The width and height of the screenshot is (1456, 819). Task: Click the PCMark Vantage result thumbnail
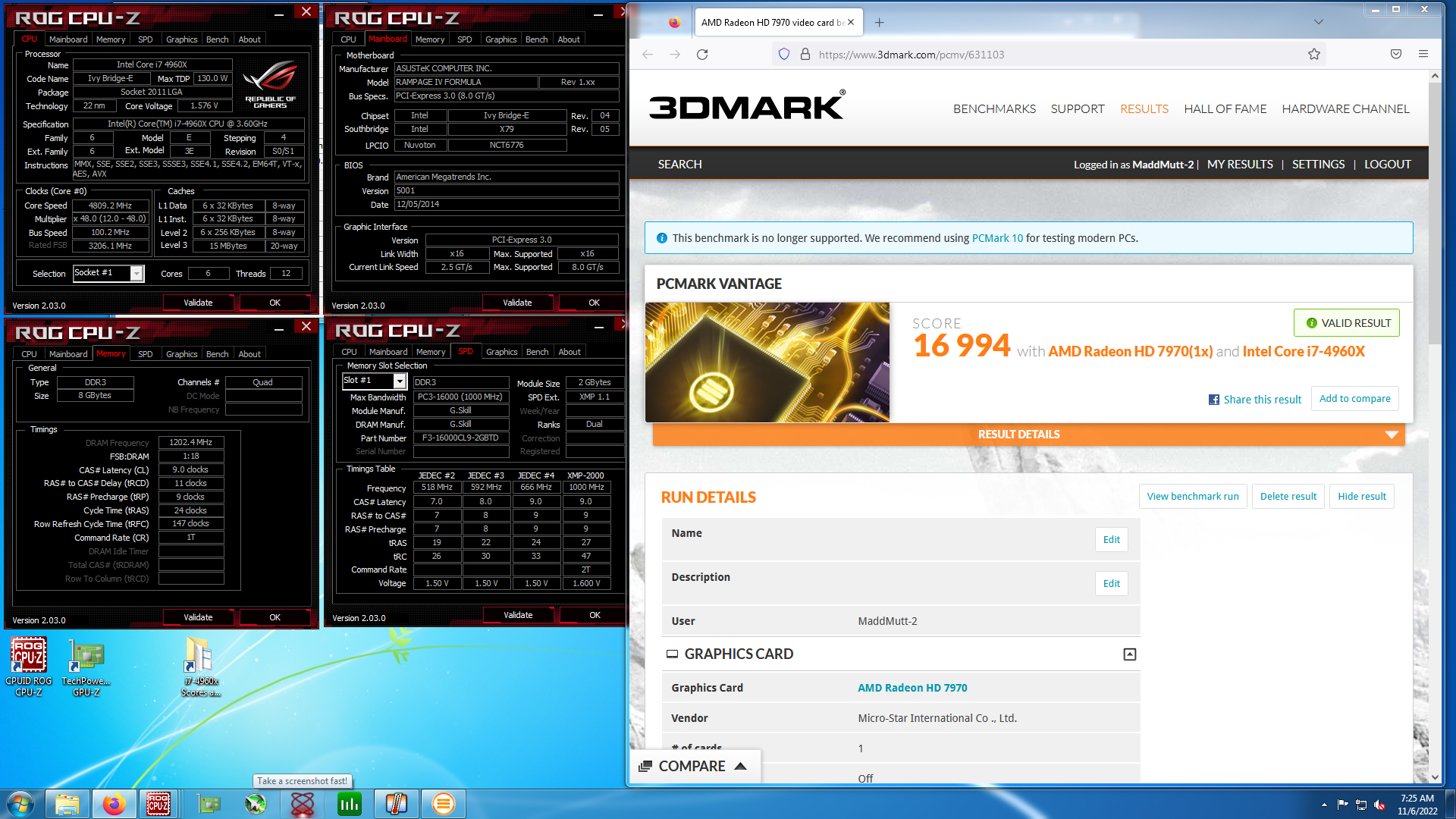tap(767, 362)
